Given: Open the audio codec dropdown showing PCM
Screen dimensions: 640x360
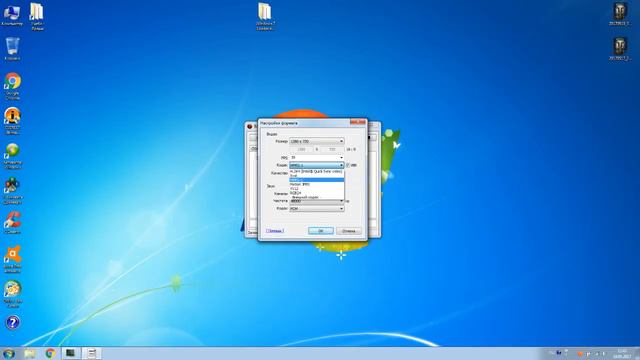Looking at the screenshot, I should [x=317, y=209].
